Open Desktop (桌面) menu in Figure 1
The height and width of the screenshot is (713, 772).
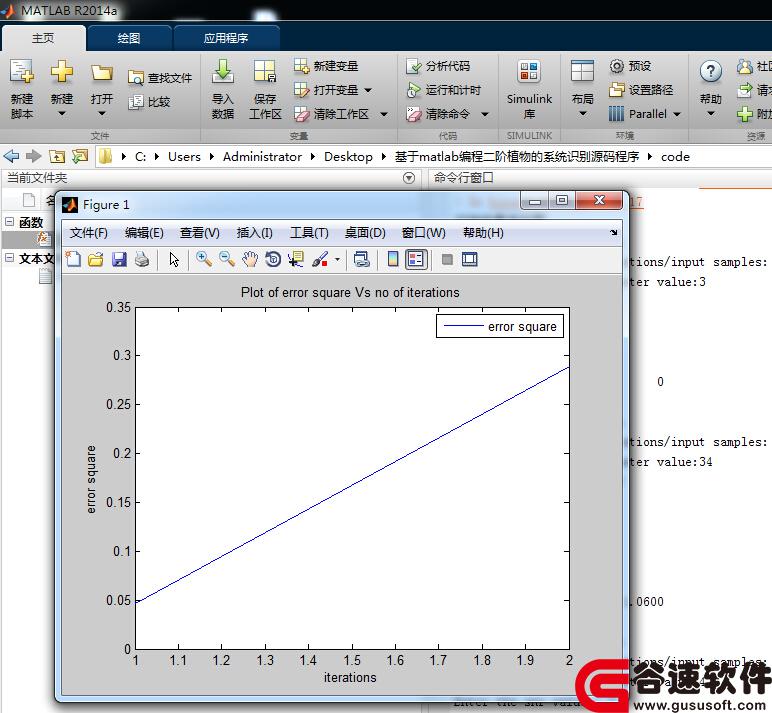click(365, 232)
